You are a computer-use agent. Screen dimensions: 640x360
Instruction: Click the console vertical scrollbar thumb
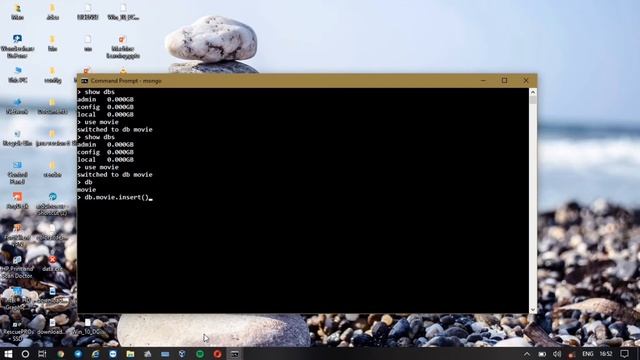point(533,100)
